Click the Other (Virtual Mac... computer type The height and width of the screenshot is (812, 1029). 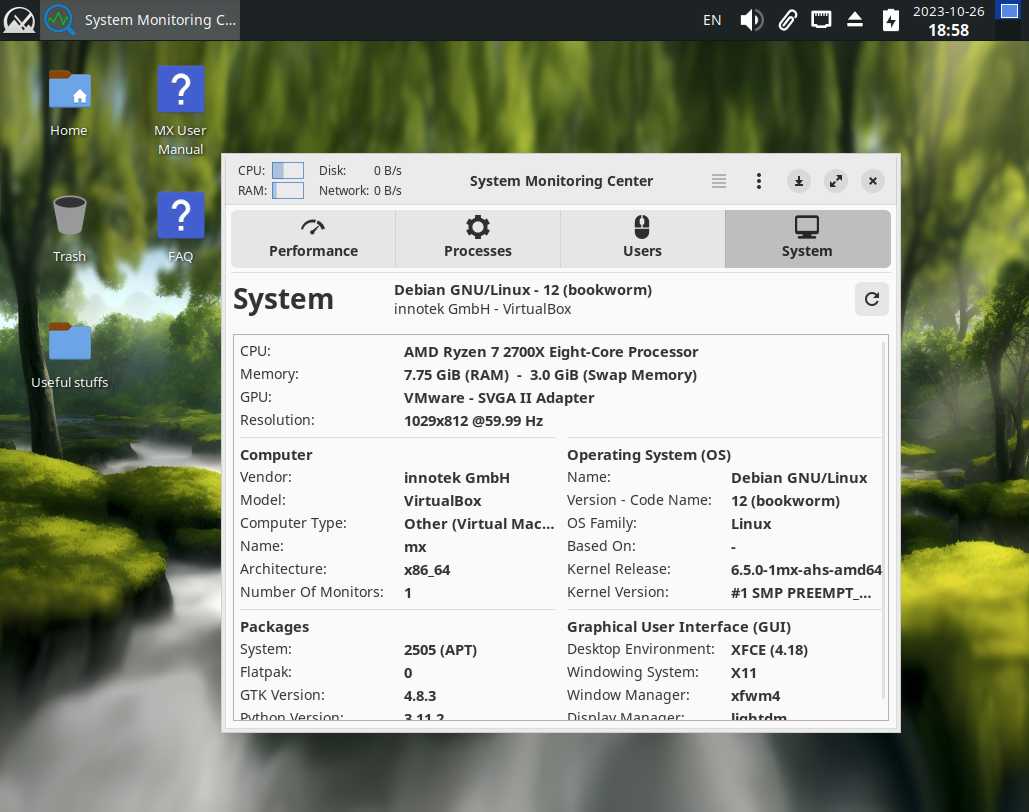(x=479, y=524)
